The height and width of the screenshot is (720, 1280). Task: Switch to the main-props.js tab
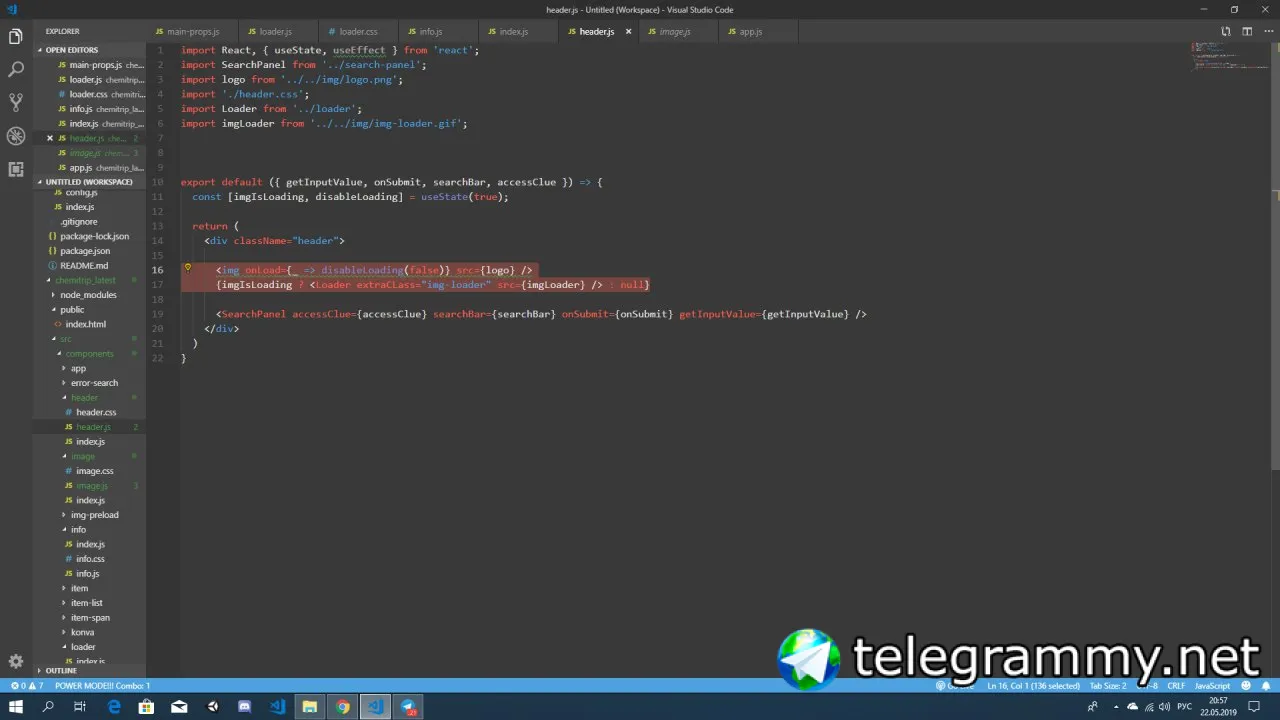click(194, 31)
